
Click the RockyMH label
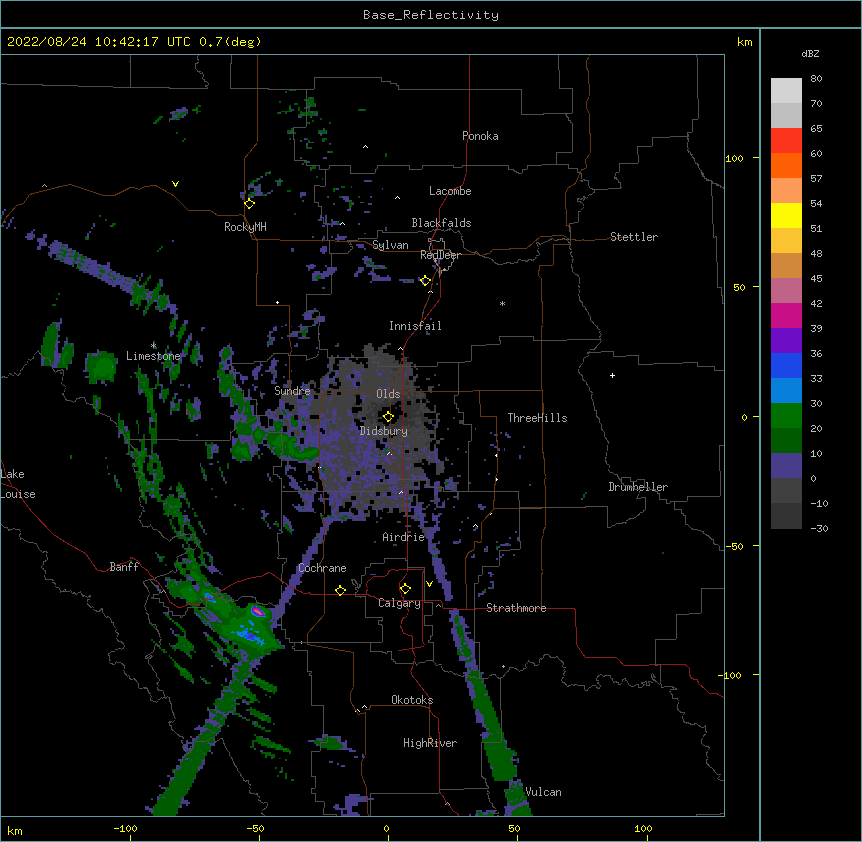pos(245,227)
